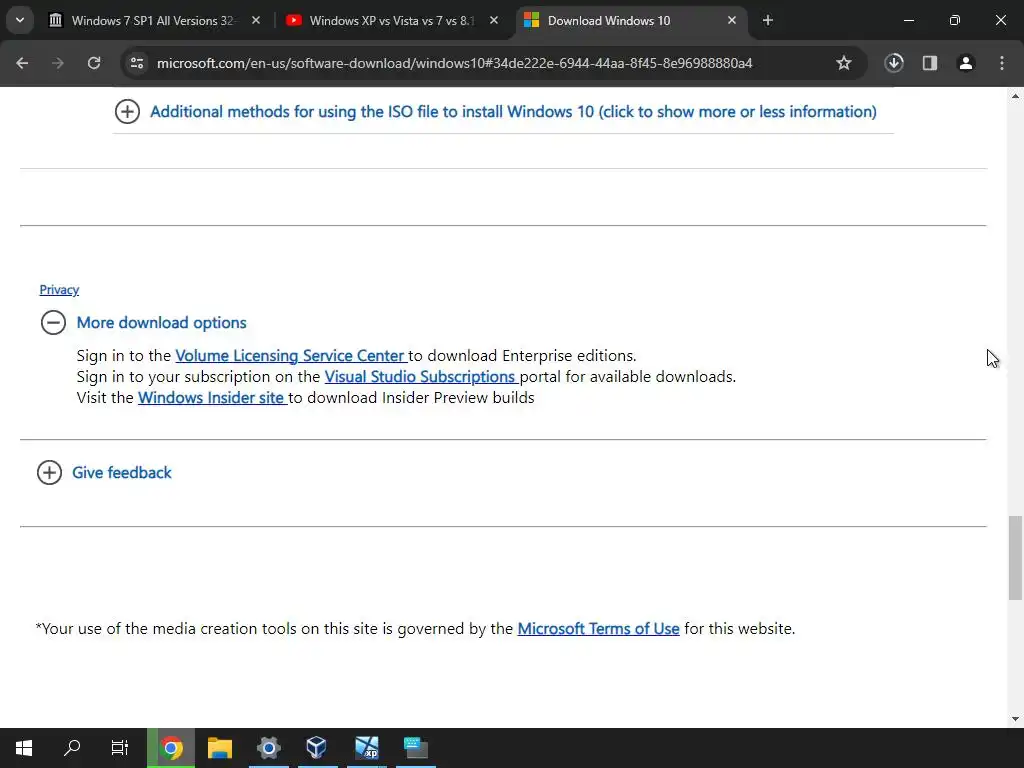Collapse More download options minus icon
This screenshot has width=1024, height=768.
[x=54, y=323]
